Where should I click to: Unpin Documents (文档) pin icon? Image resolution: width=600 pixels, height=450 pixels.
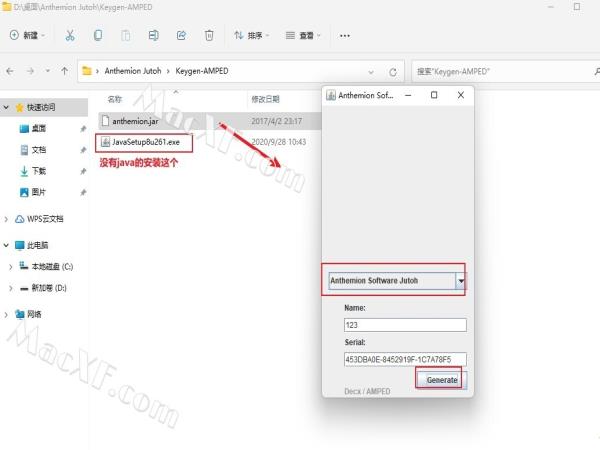point(83,150)
